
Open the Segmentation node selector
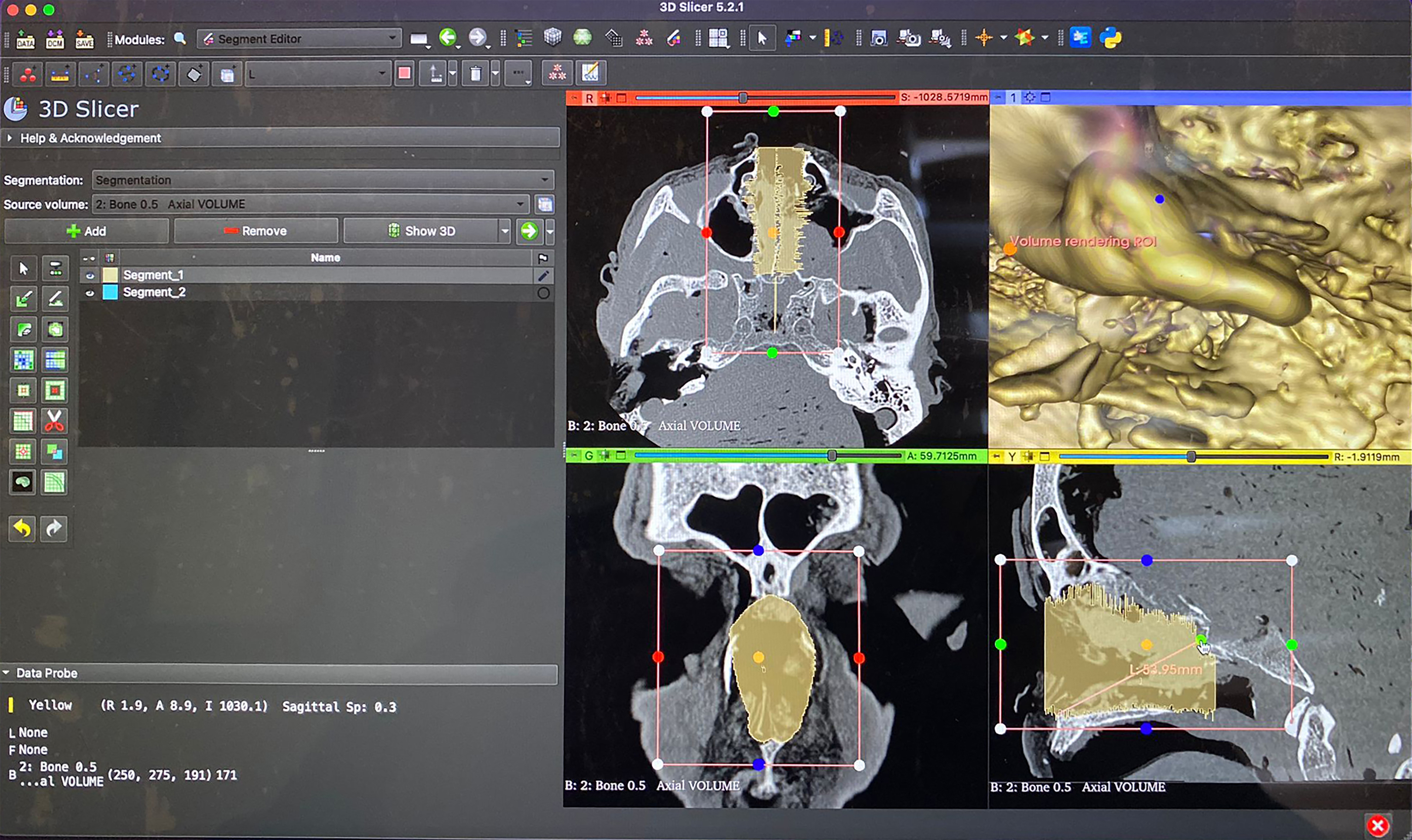323,180
